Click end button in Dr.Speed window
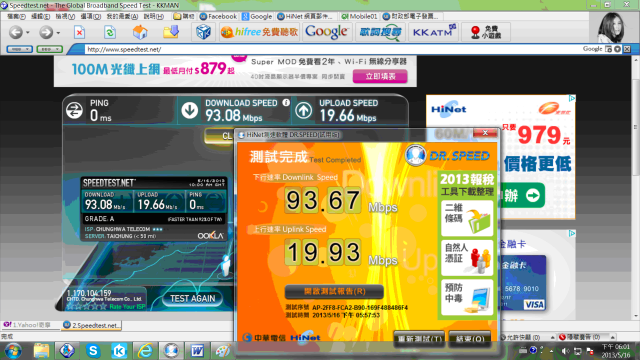 [x=469, y=339]
